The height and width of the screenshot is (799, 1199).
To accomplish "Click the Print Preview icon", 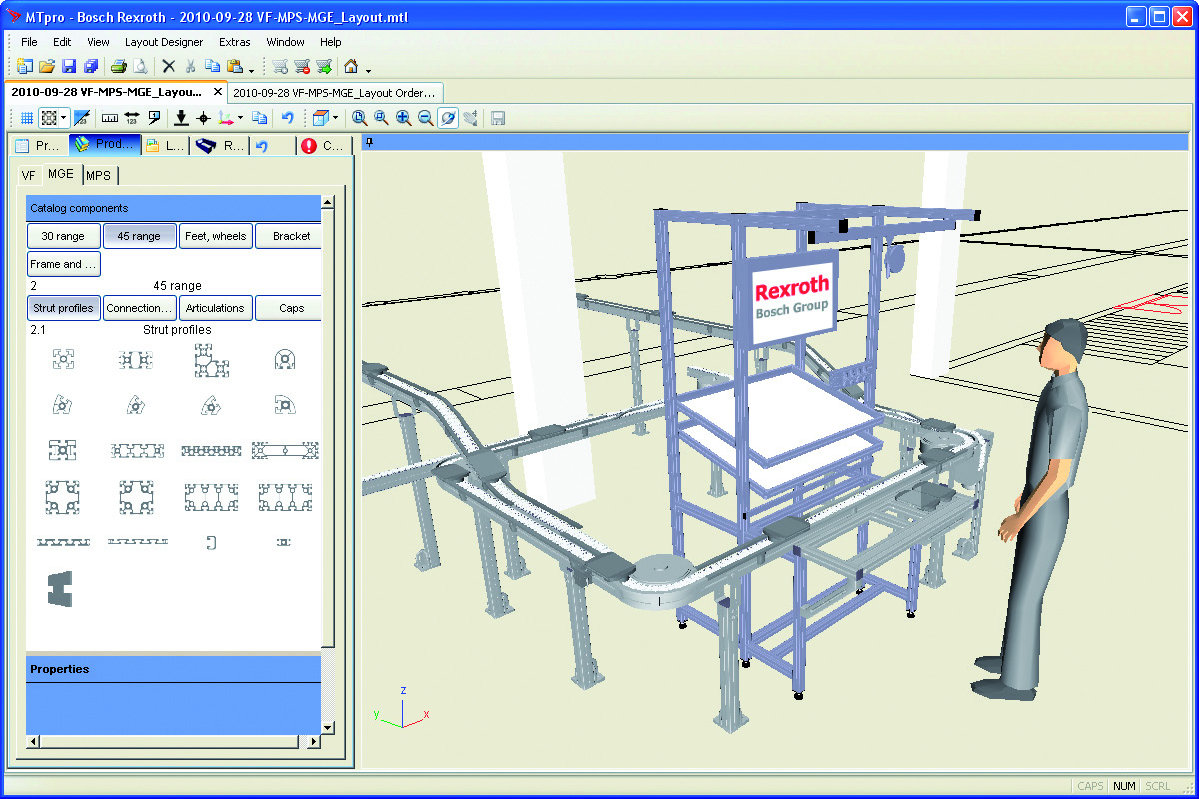I will pos(140,66).
